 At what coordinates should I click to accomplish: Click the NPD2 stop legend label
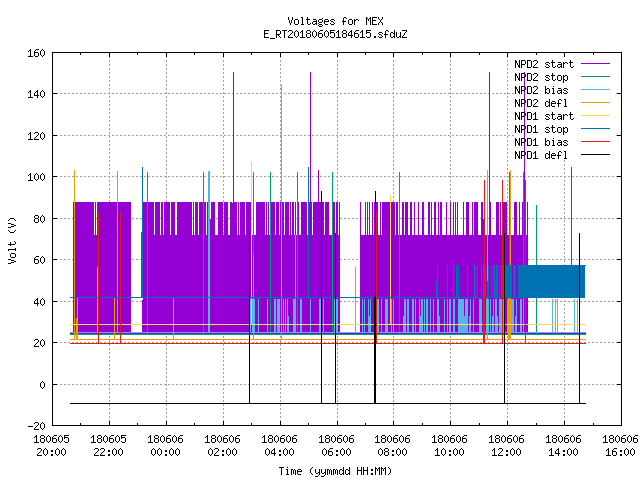541,77
